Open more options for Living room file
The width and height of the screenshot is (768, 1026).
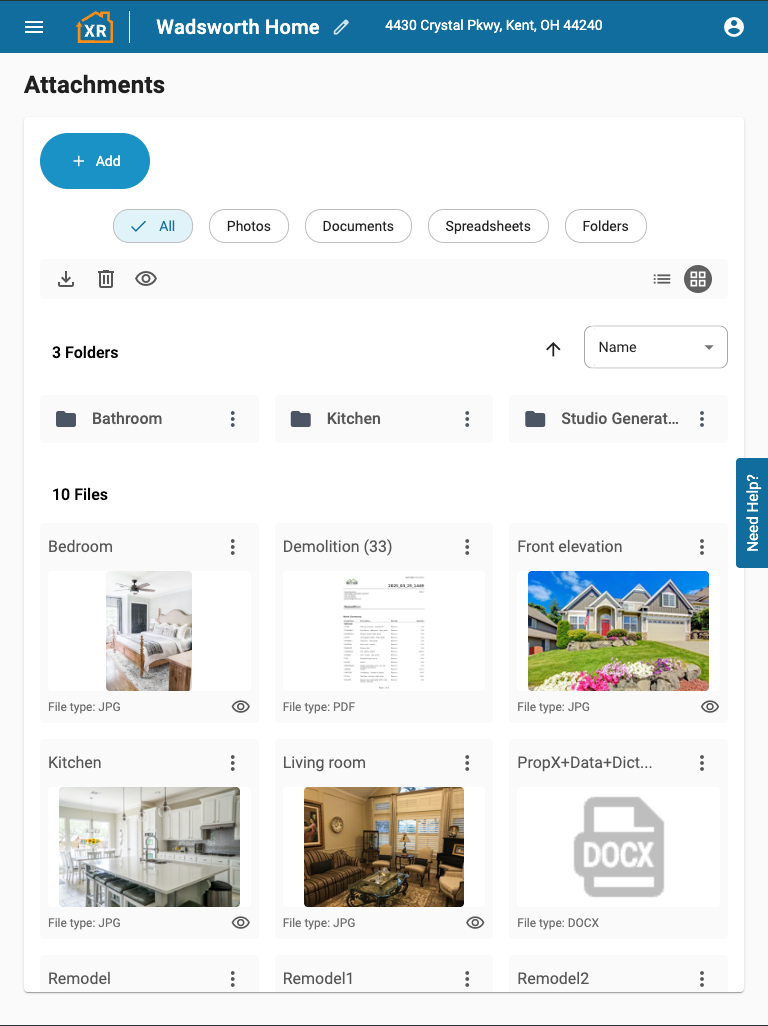[467, 763]
